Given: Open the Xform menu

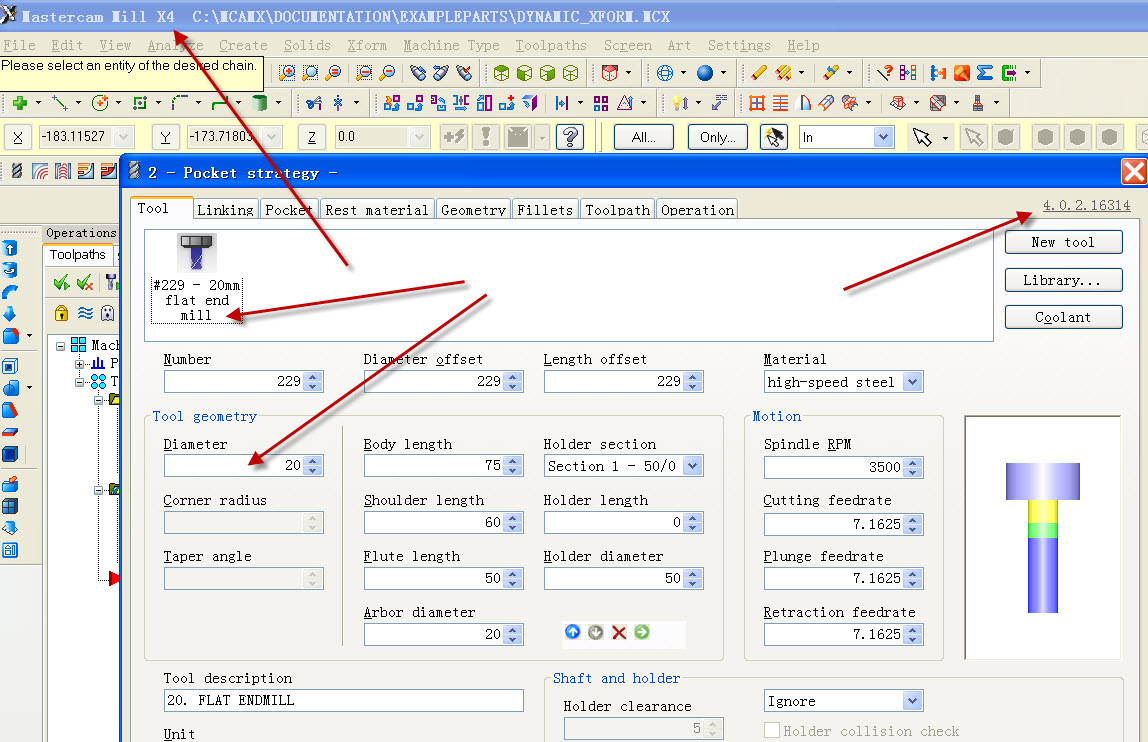Looking at the screenshot, I should 367,45.
